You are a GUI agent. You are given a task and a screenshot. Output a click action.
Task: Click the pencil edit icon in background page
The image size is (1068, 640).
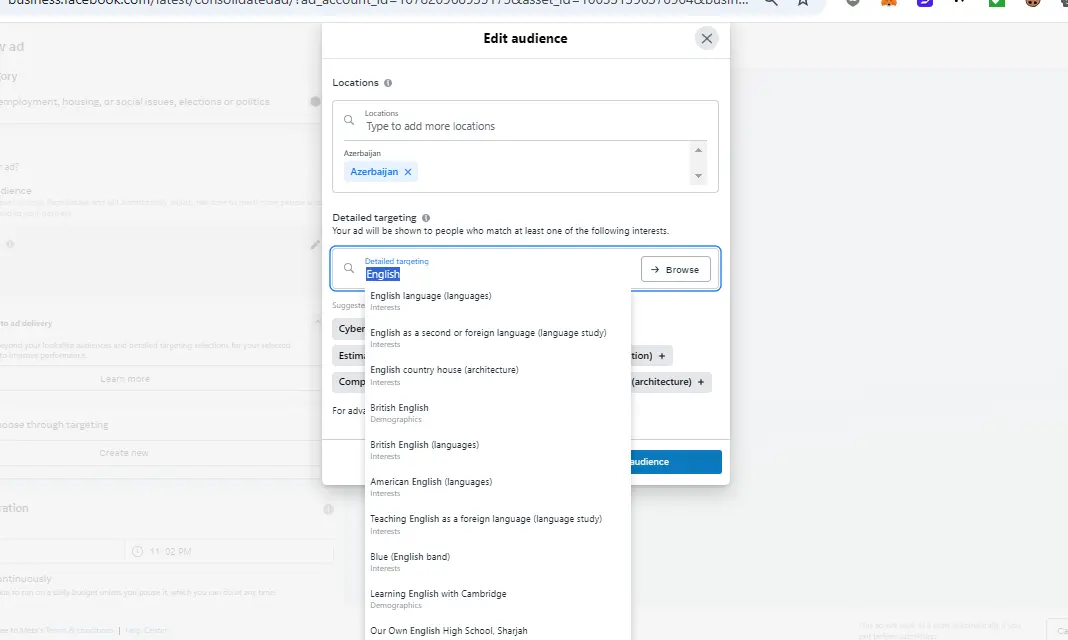tap(315, 244)
